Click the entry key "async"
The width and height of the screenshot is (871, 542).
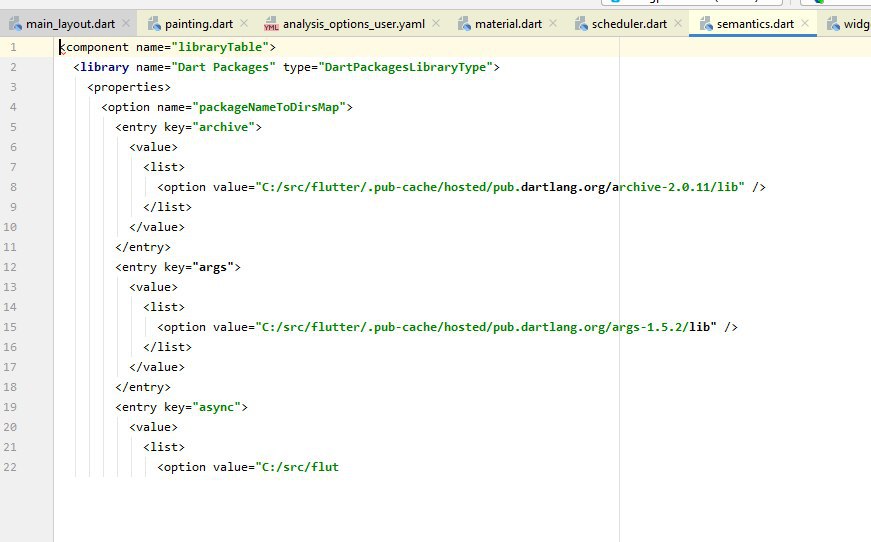coord(217,407)
